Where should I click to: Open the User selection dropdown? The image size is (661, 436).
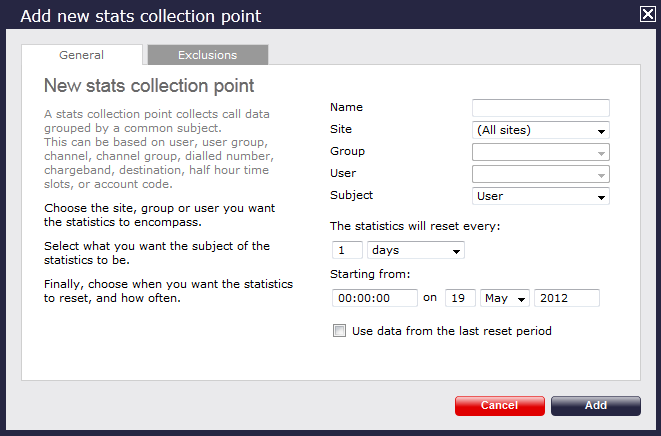[540, 174]
